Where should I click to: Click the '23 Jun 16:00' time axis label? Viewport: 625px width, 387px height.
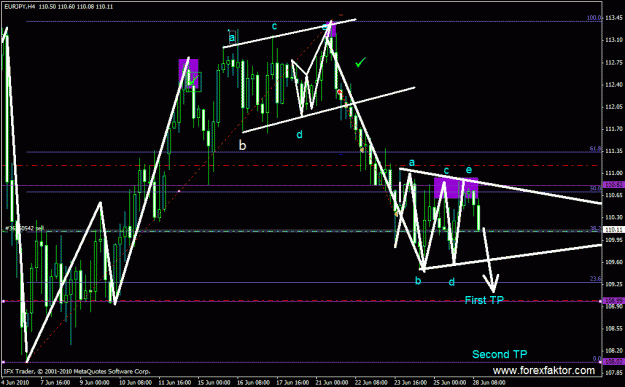412,383
